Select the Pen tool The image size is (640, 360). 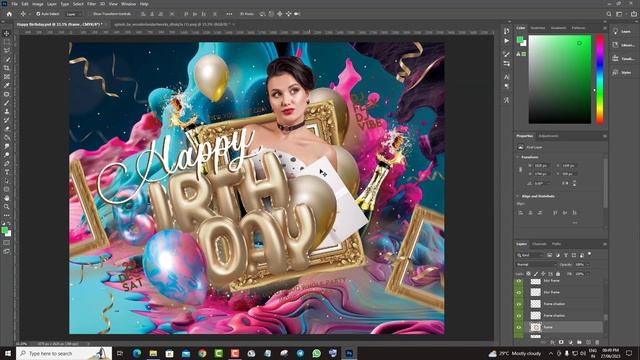tap(7, 164)
